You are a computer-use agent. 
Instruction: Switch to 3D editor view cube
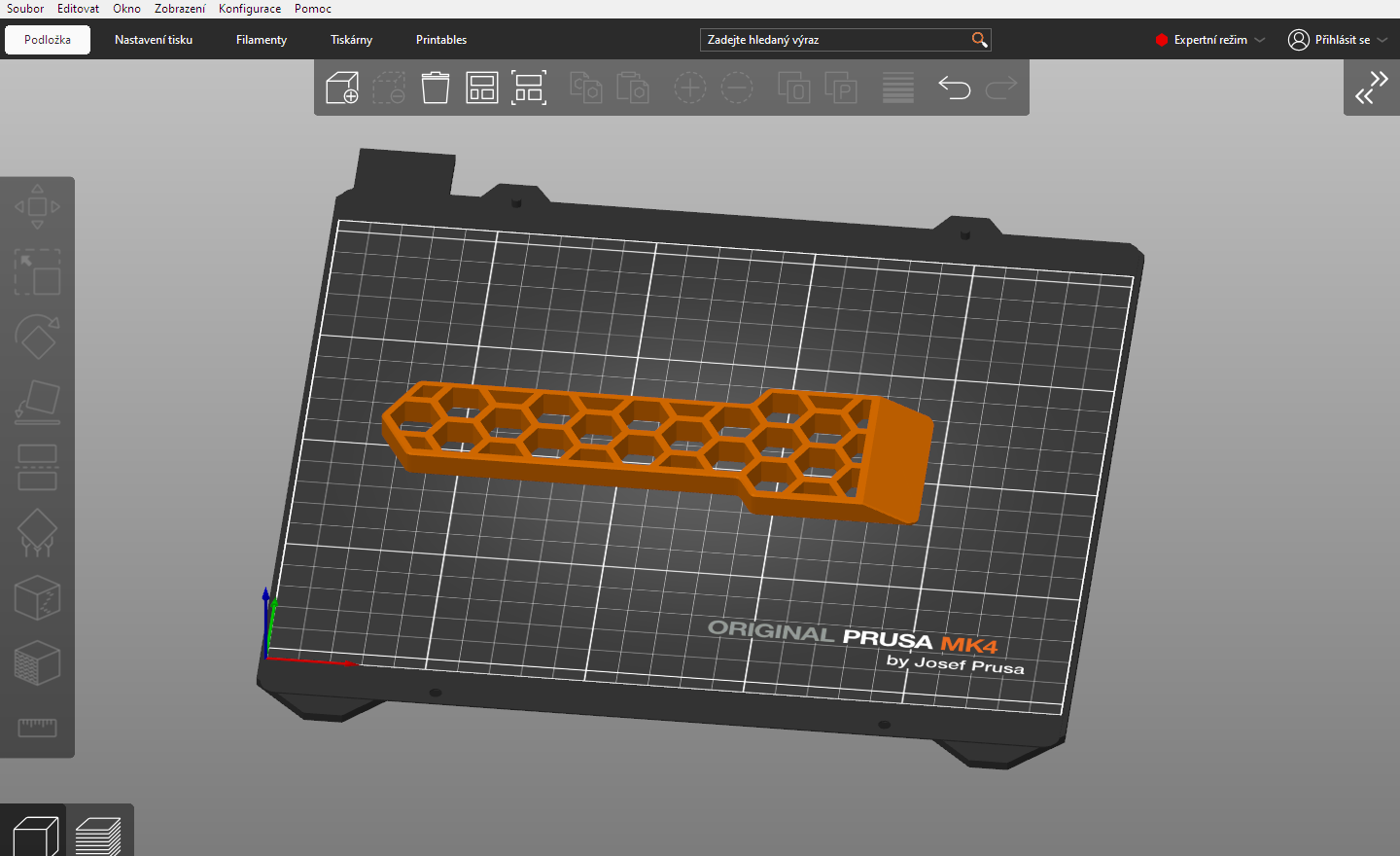click(x=35, y=836)
